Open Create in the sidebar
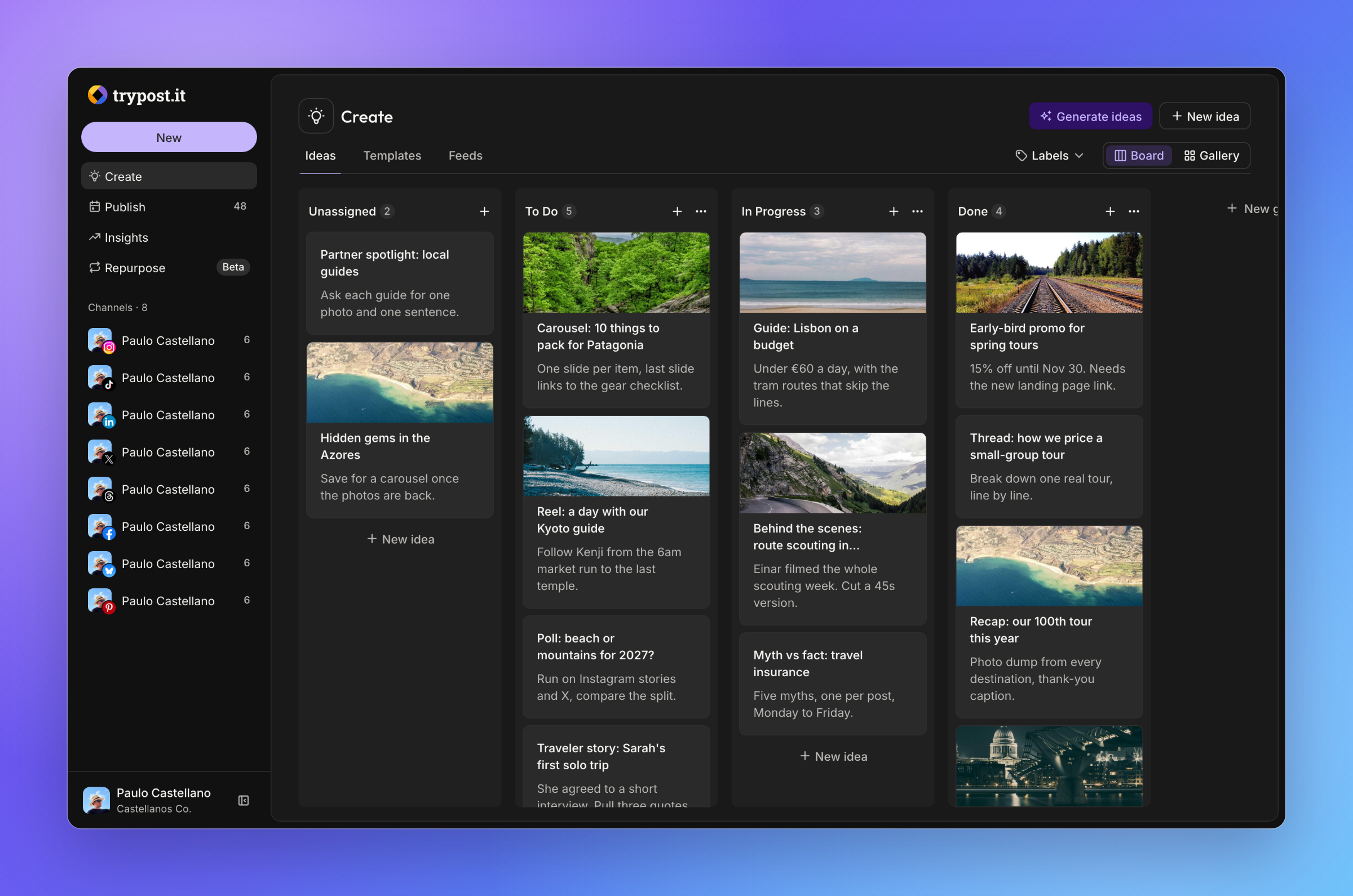Image resolution: width=1353 pixels, height=896 pixels. (x=169, y=176)
